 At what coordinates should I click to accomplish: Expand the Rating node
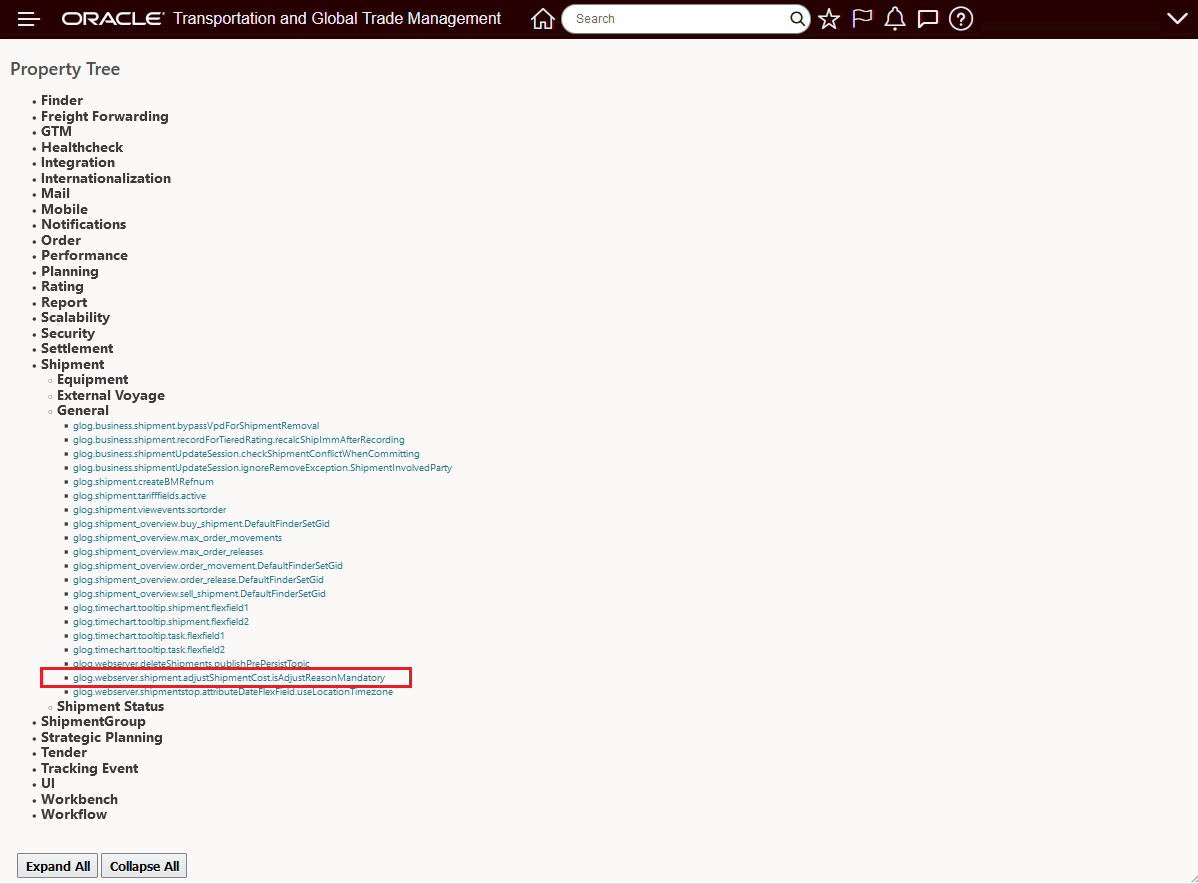click(62, 287)
